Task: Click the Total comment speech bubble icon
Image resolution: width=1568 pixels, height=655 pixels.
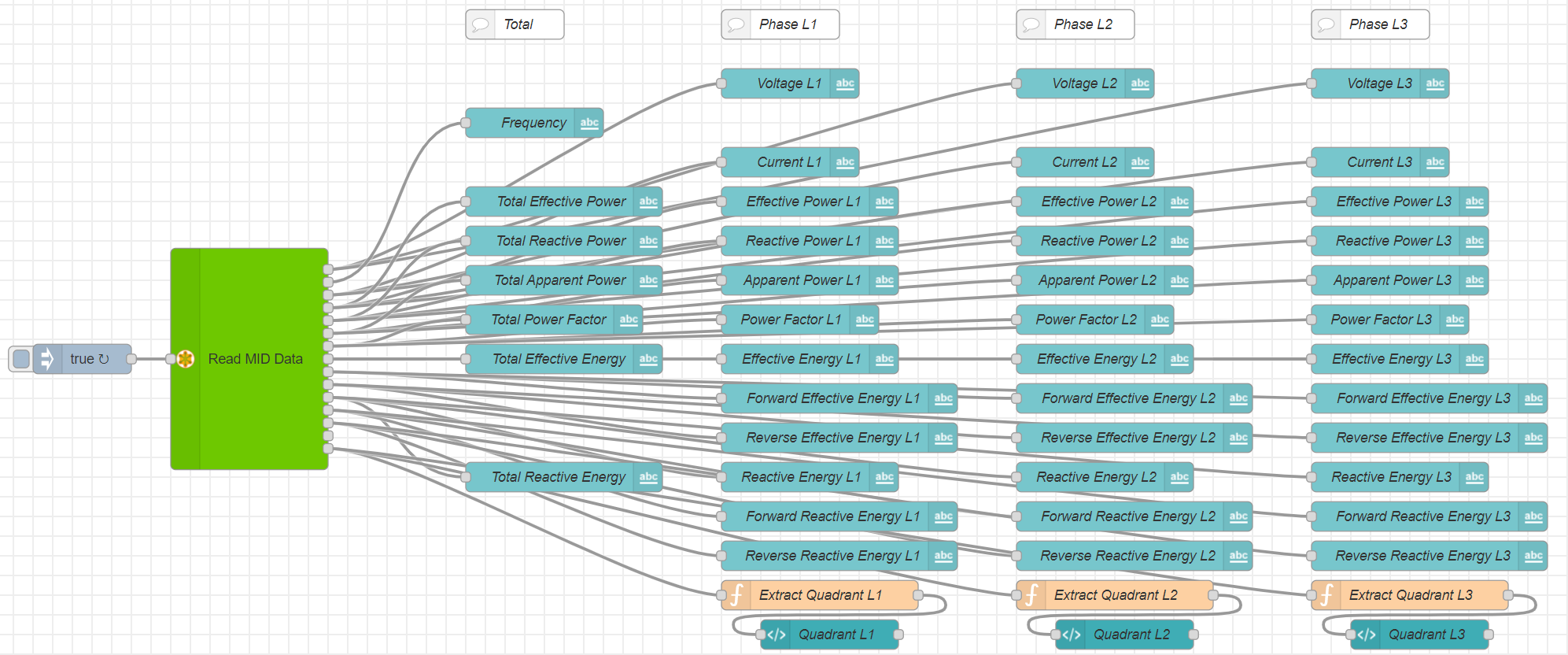Action: point(480,24)
